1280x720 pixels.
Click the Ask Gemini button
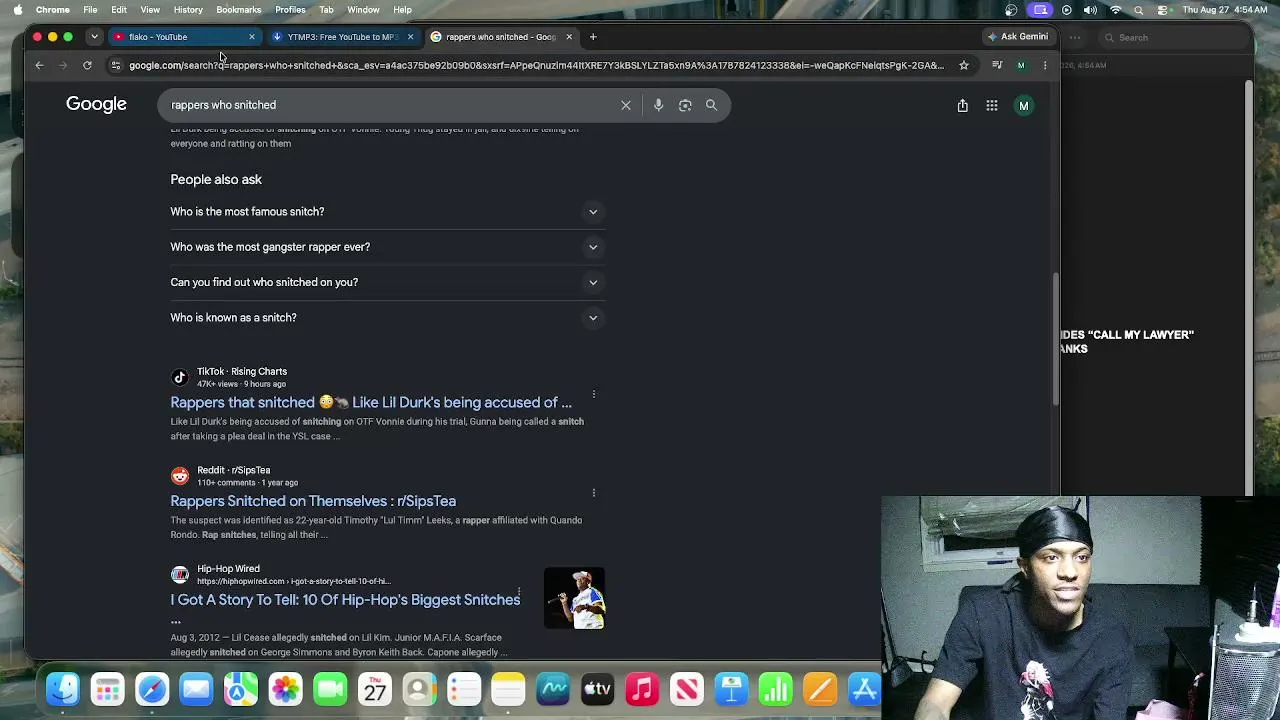coord(1018,37)
